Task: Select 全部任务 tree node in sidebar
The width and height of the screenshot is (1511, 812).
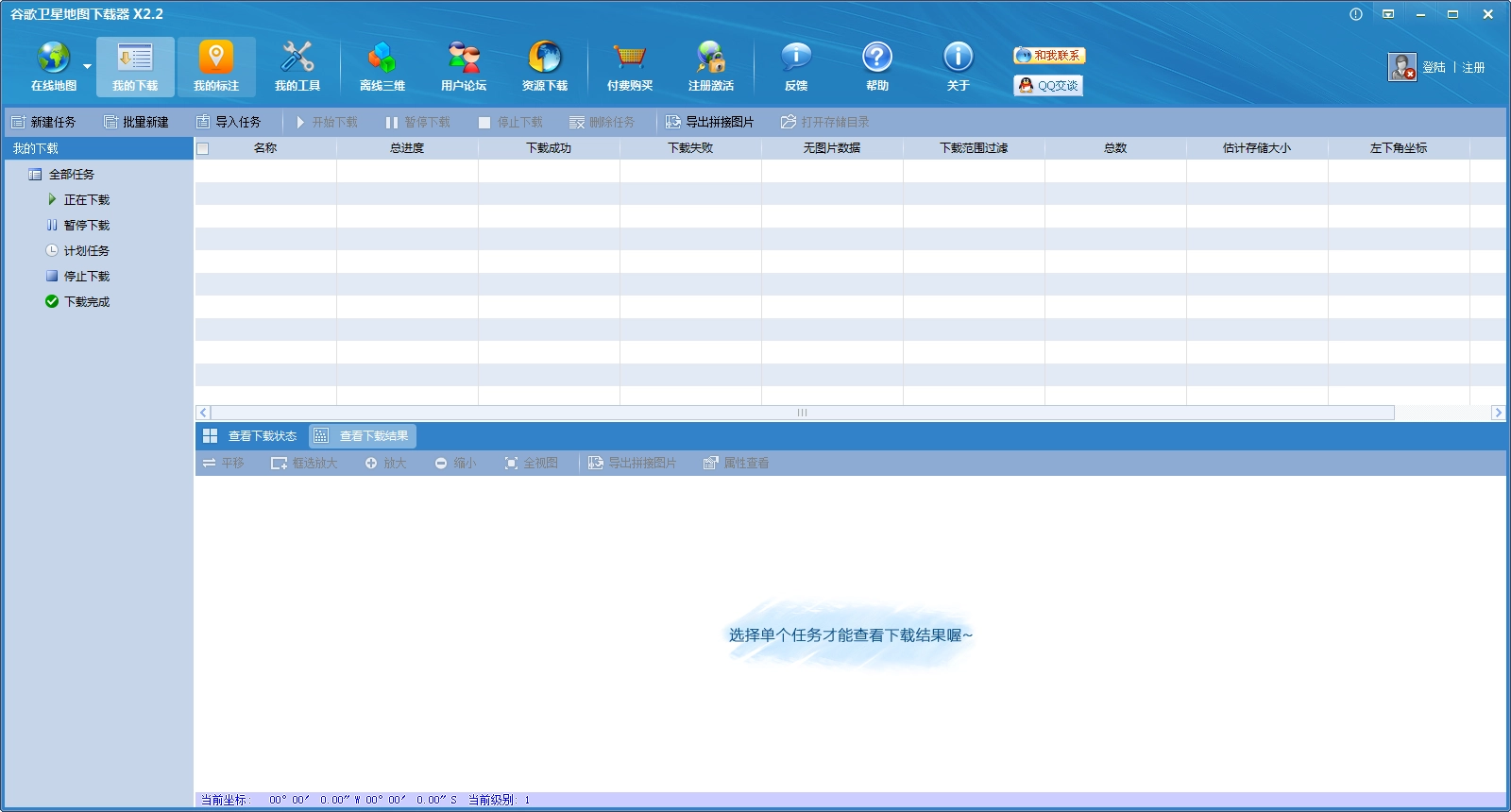Action: point(71,175)
